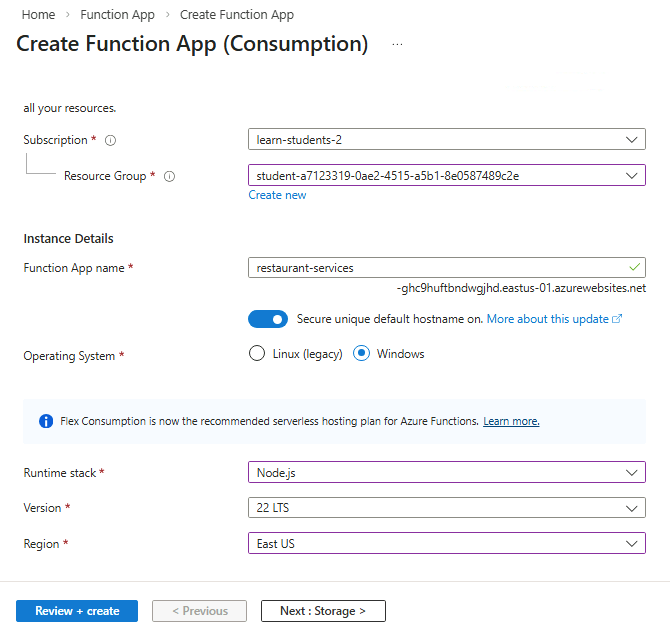Navigate to Function App breadcrumb

tap(117, 15)
